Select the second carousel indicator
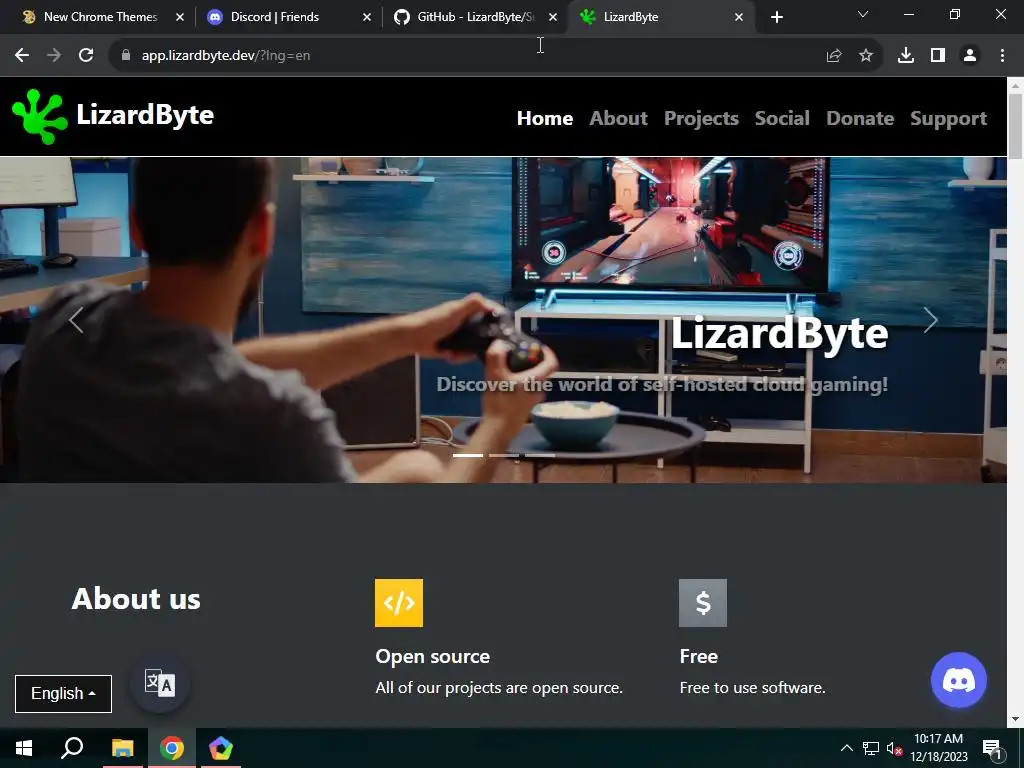The image size is (1024, 768). click(x=504, y=455)
